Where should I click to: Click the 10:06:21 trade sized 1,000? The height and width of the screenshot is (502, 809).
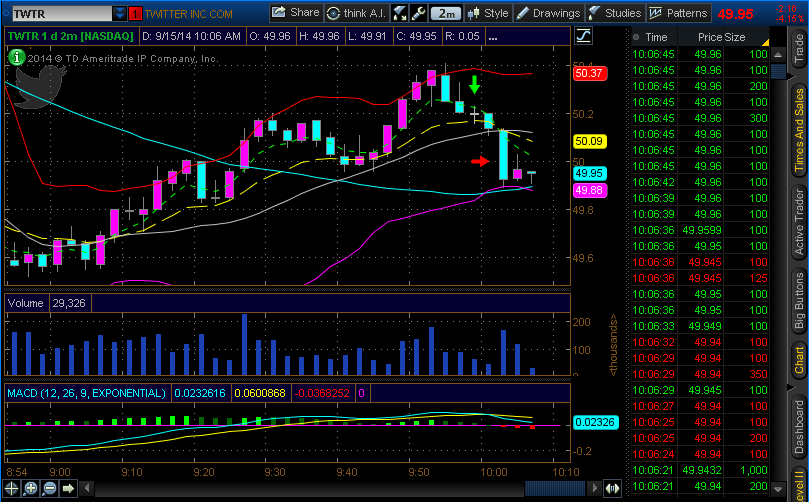700,470
